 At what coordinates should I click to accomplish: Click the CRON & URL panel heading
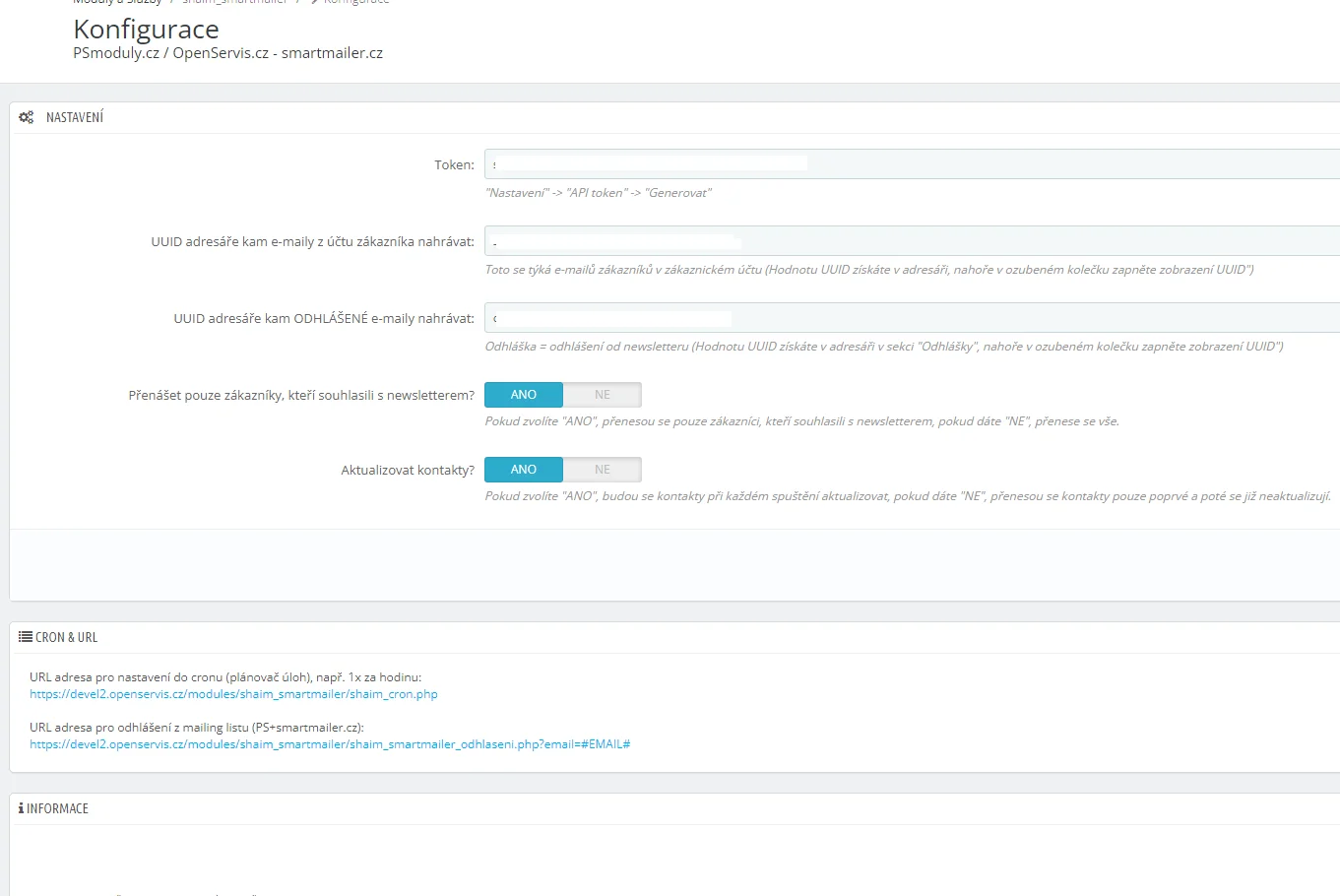click(67, 637)
